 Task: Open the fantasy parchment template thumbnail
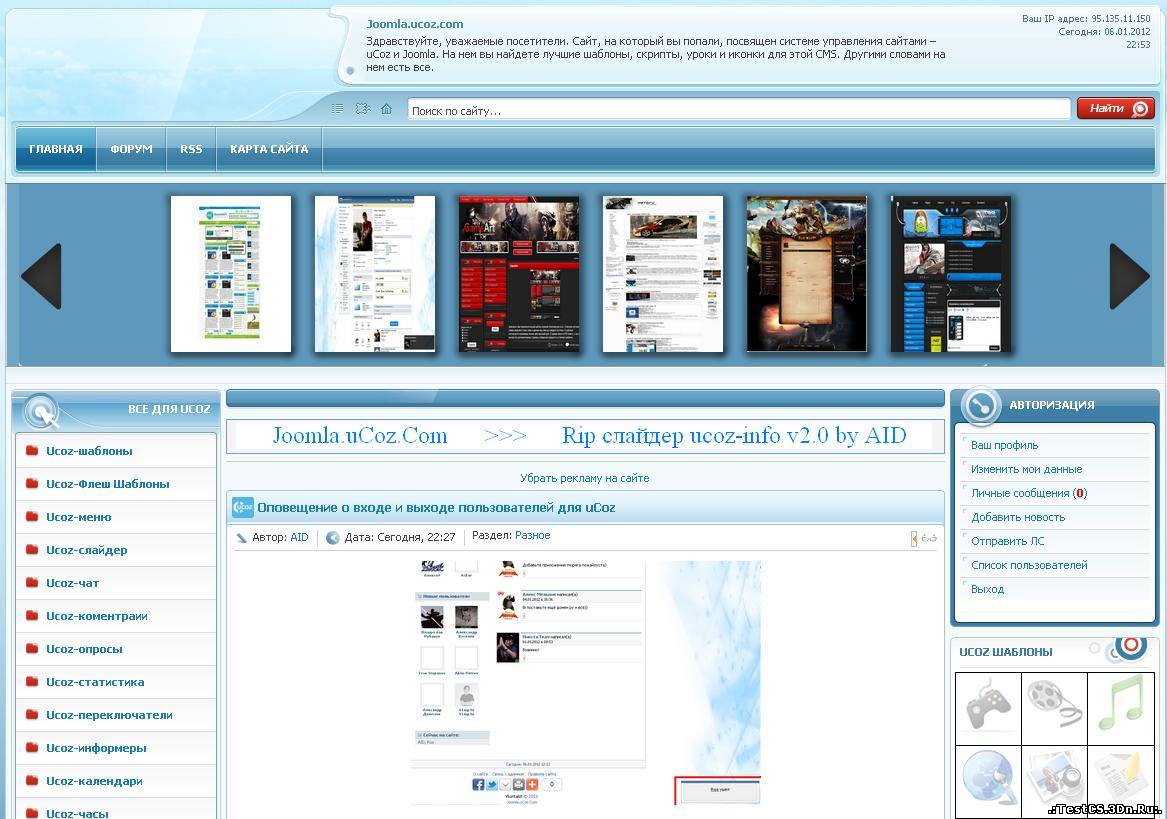(807, 274)
